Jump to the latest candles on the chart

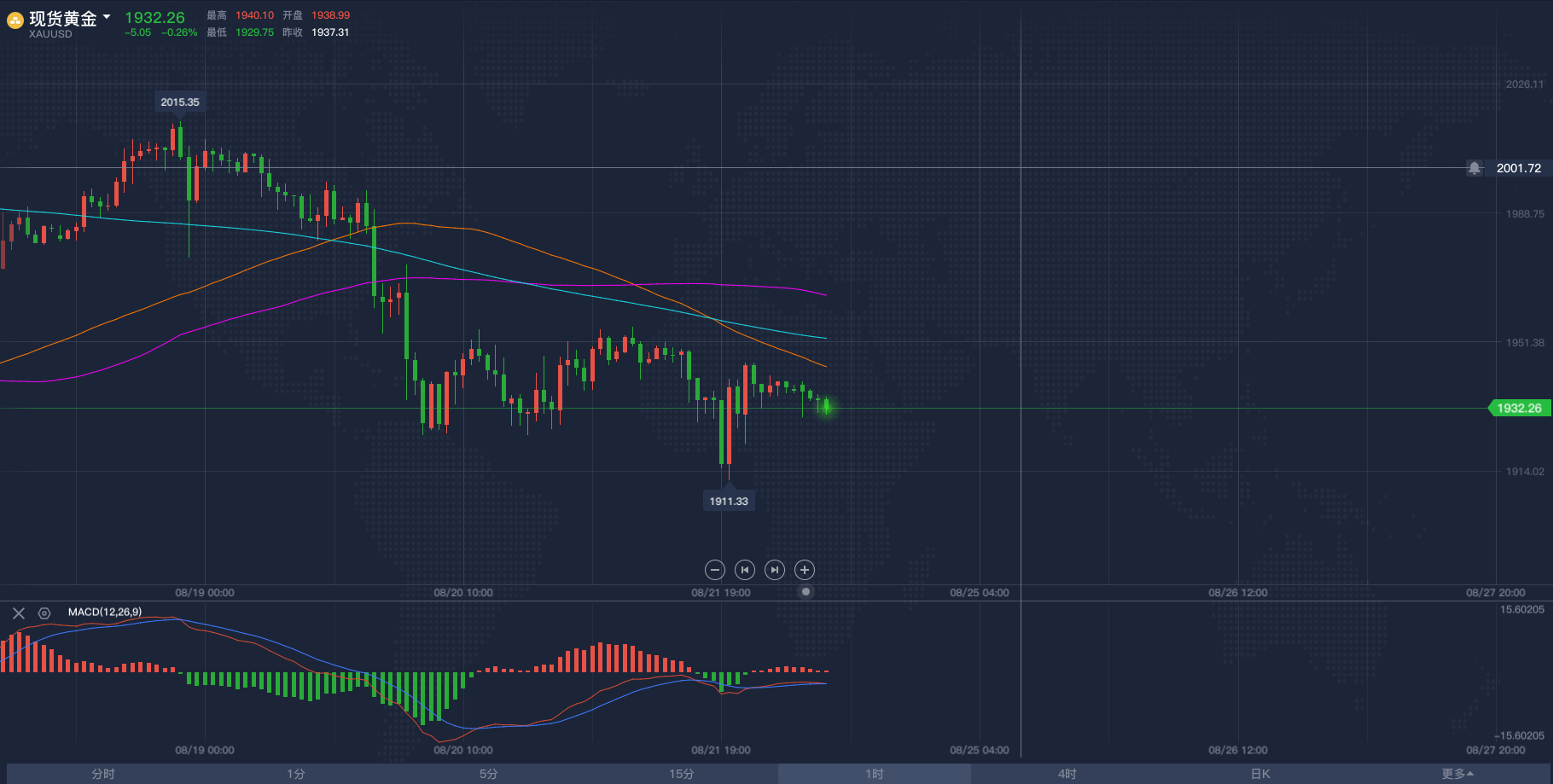(x=775, y=570)
